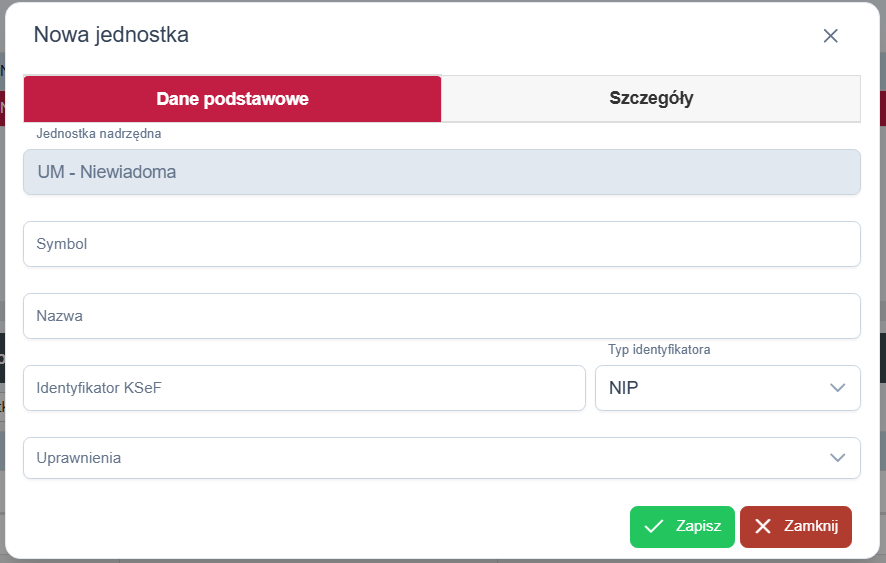The height and width of the screenshot is (563, 886).
Task: Switch to the Szczegóły tab
Action: [651, 99]
